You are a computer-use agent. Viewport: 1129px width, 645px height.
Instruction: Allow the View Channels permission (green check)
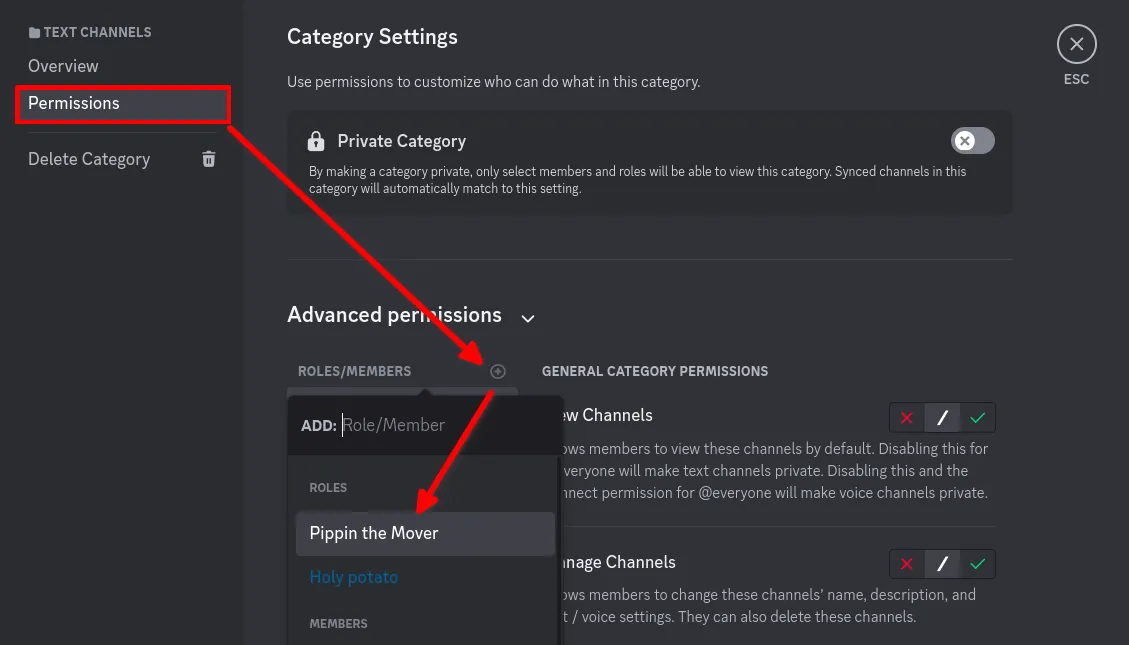point(977,417)
